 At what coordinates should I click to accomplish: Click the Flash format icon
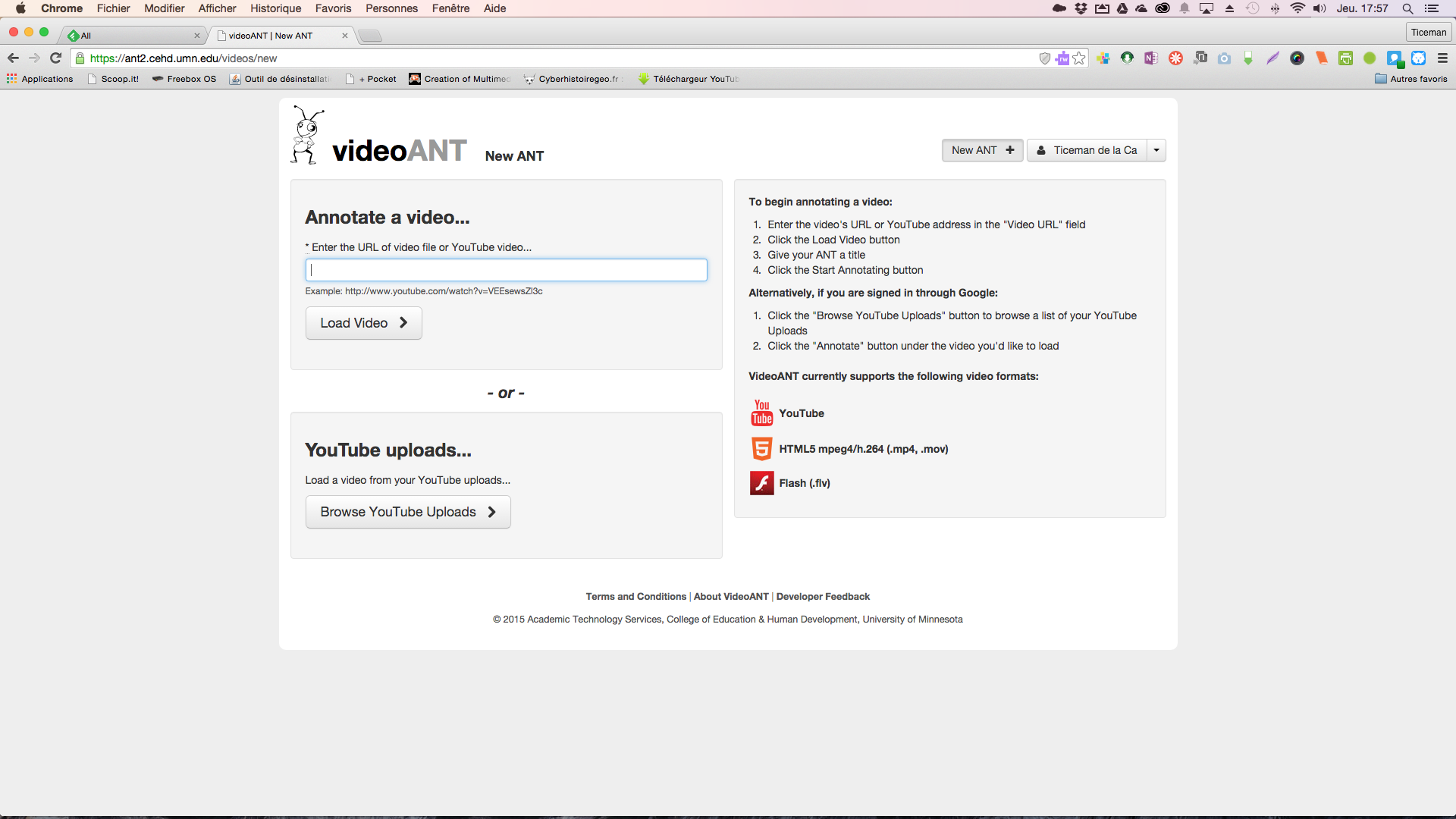click(x=761, y=483)
